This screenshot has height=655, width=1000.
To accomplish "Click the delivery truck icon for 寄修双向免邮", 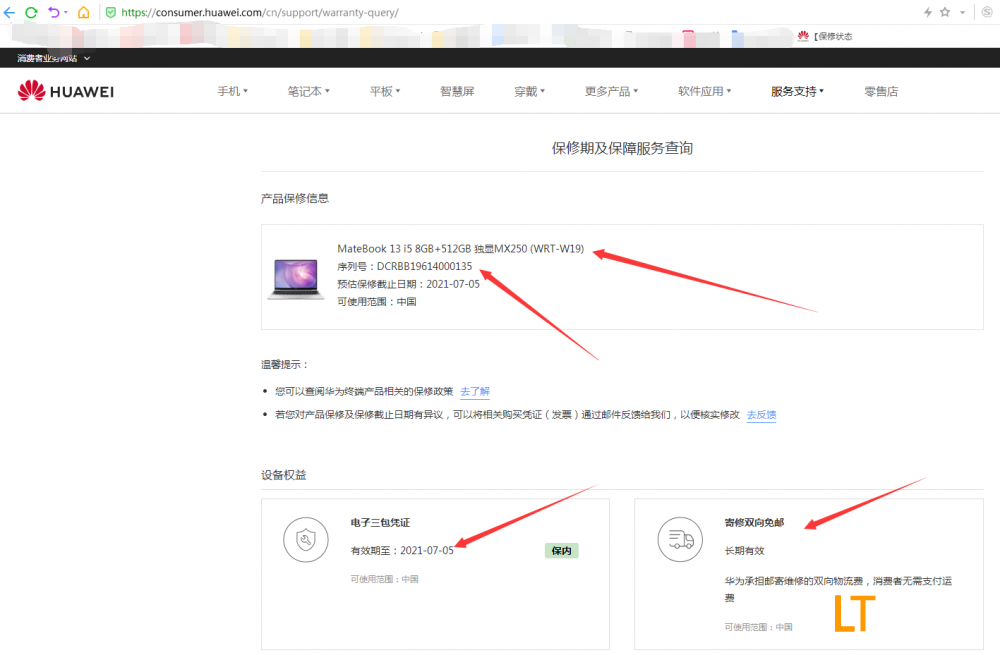I will pyautogui.click(x=680, y=540).
